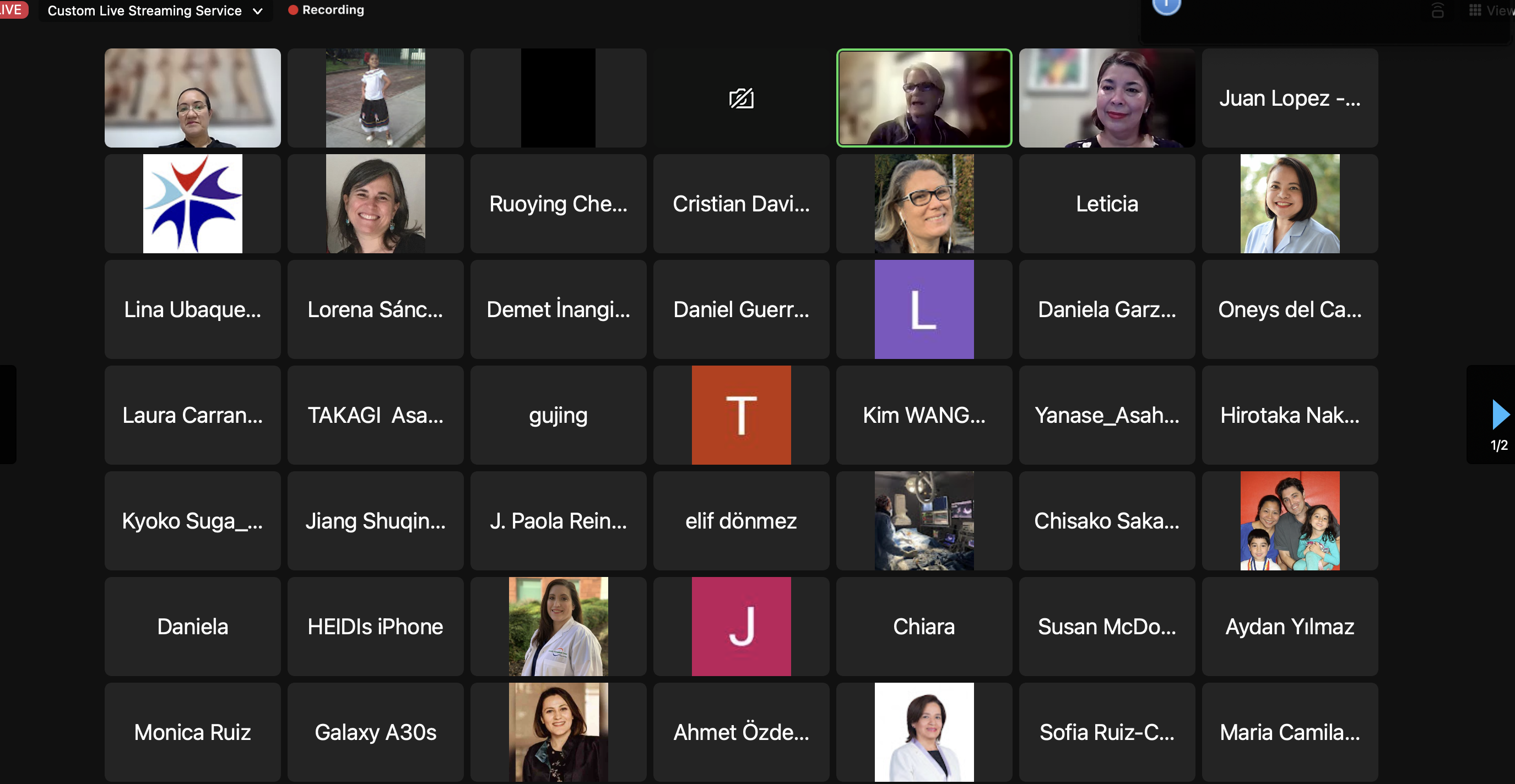Select the gujing participant tile

558,416
